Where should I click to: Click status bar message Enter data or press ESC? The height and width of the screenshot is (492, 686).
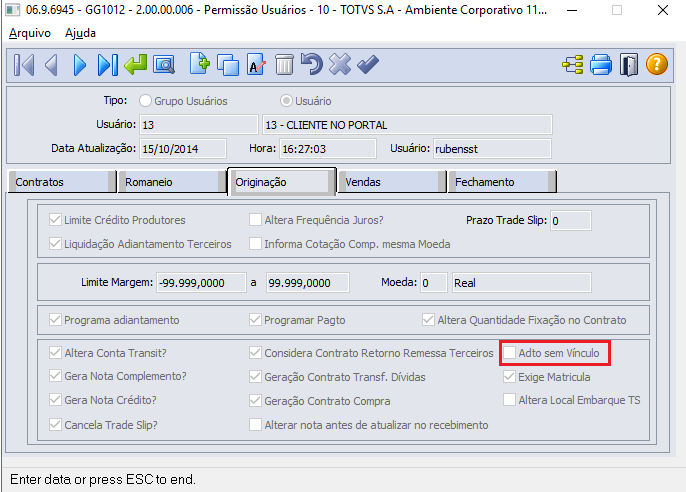[103, 480]
